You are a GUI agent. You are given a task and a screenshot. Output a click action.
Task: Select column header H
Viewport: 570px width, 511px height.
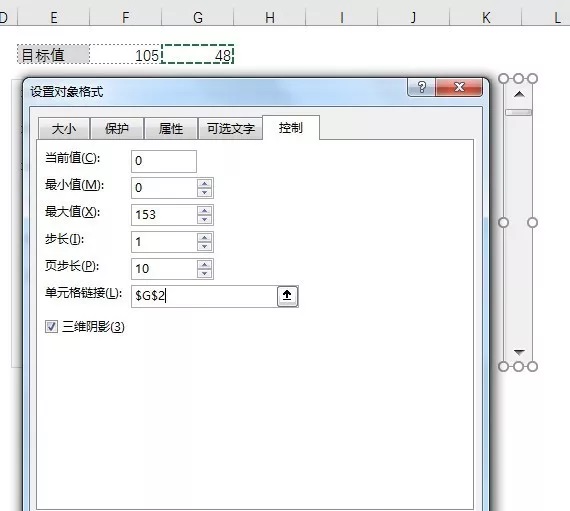coord(270,17)
